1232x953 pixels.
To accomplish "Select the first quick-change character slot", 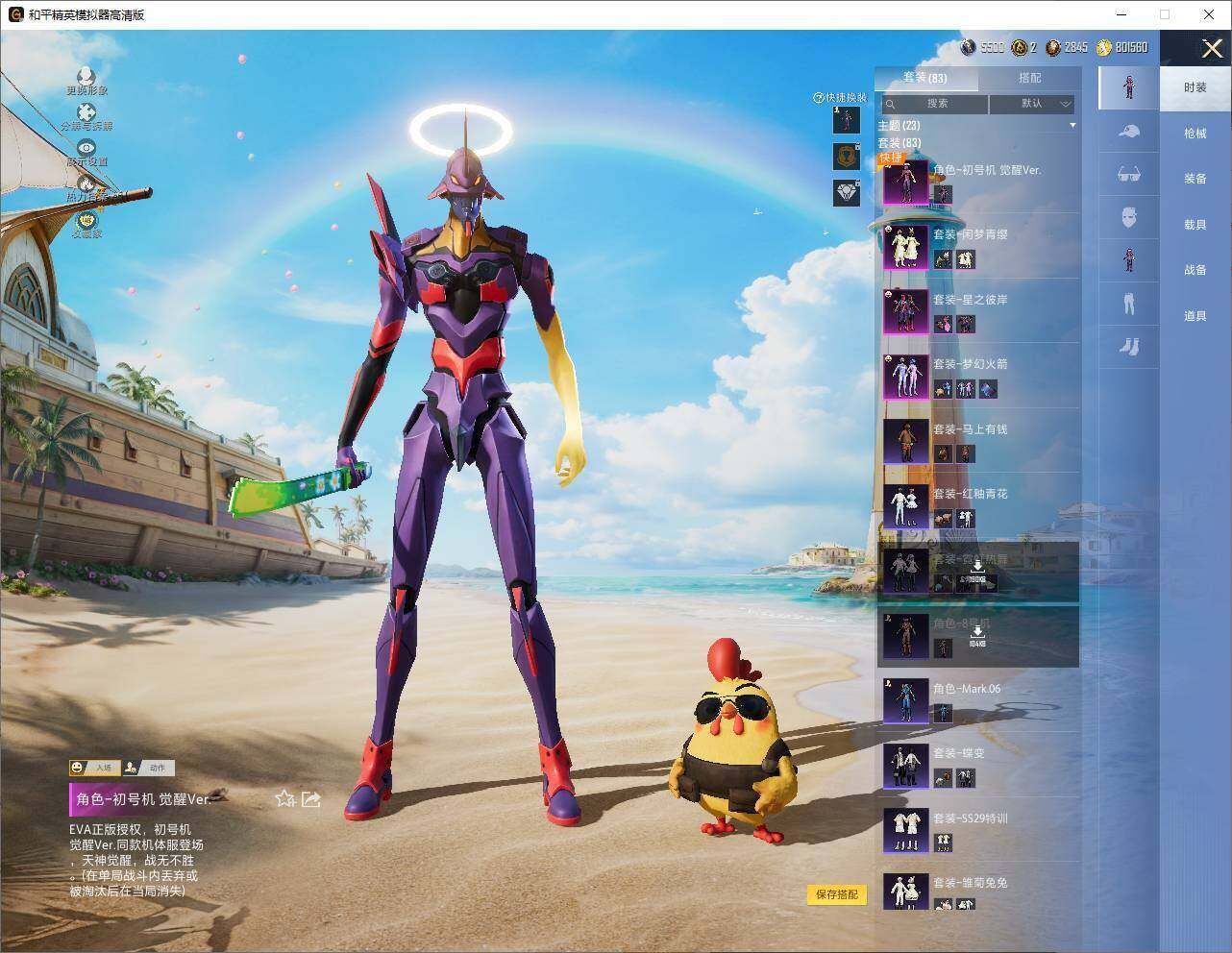I will tap(846, 120).
